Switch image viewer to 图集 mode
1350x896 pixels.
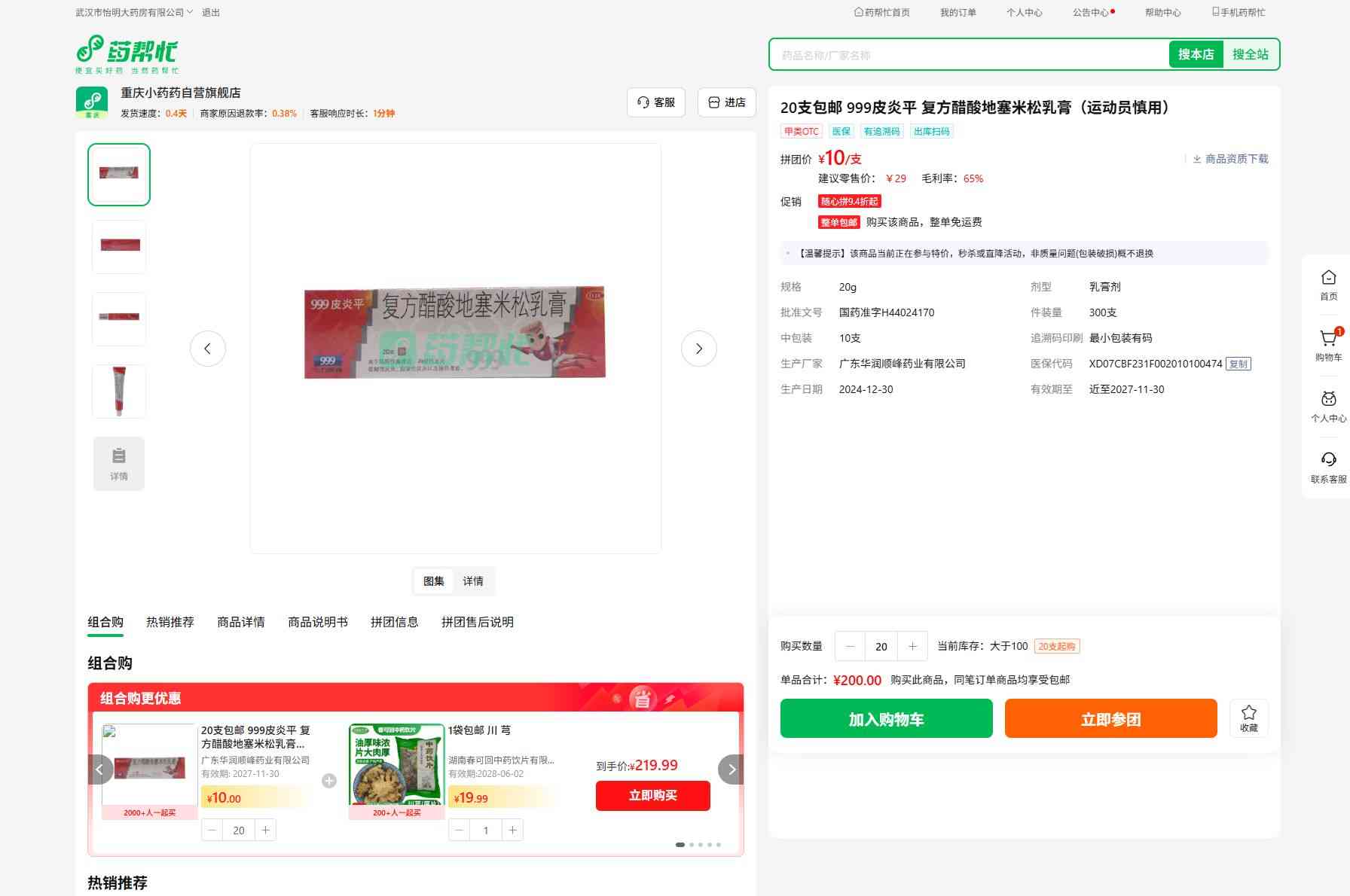click(x=434, y=581)
